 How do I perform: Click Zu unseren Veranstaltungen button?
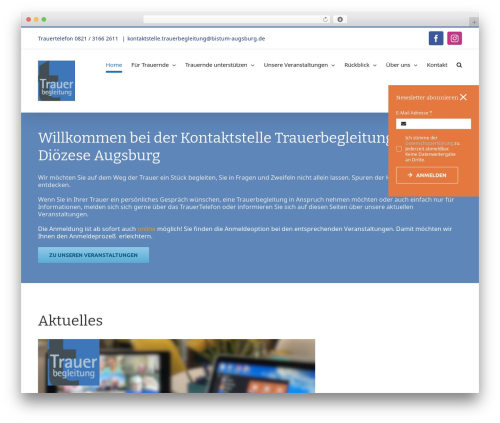click(93, 255)
